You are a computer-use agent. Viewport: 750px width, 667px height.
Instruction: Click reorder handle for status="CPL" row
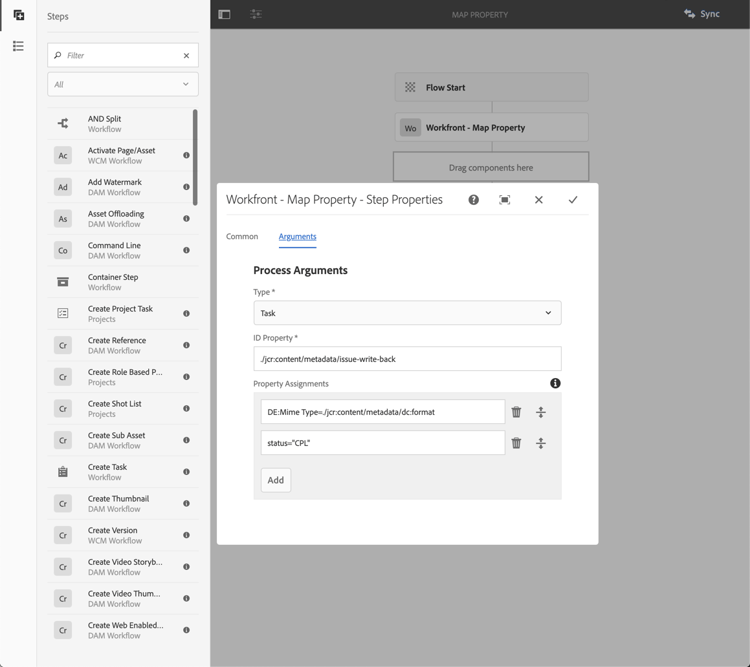coord(540,443)
